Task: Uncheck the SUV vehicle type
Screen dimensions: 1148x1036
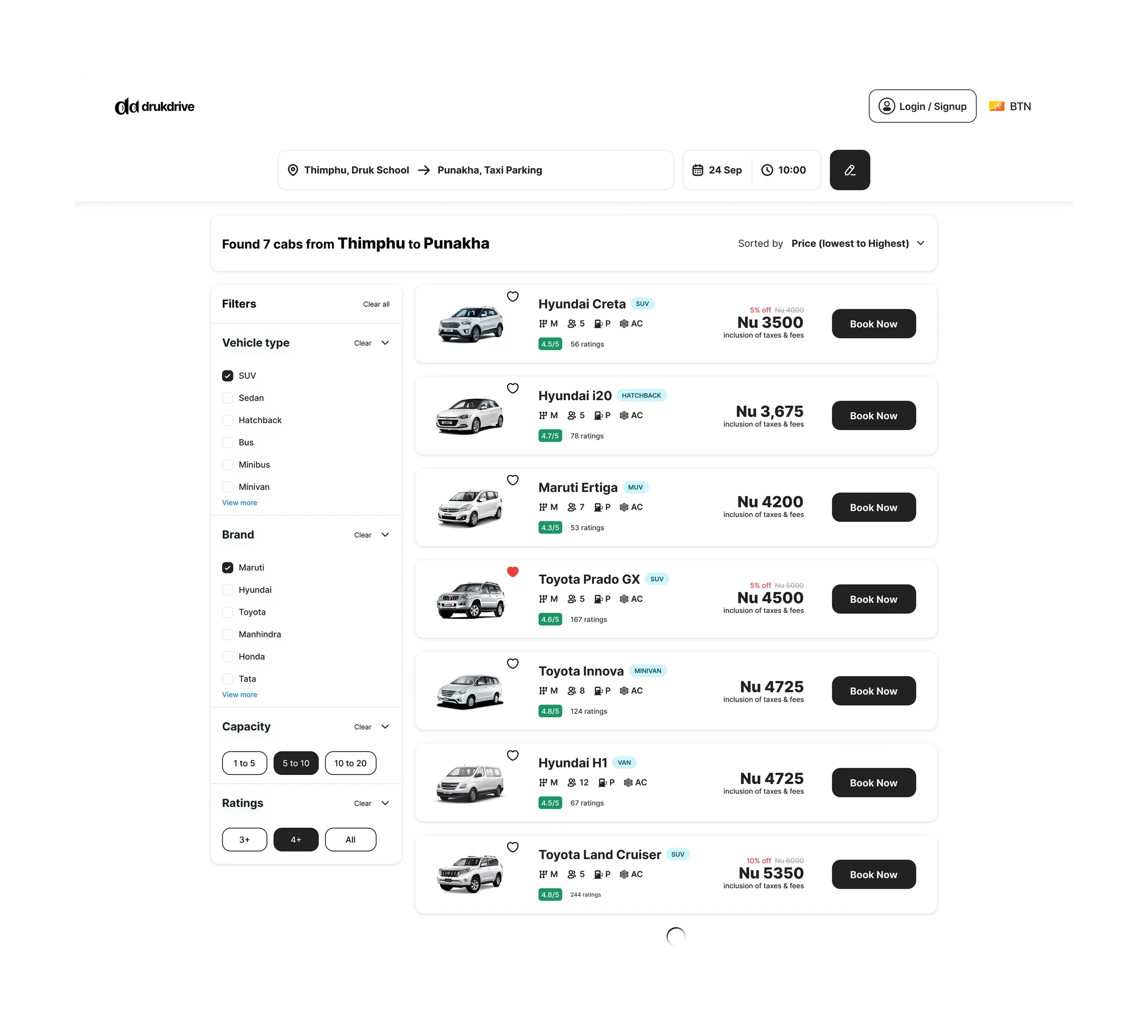Action: click(x=227, y=376)
